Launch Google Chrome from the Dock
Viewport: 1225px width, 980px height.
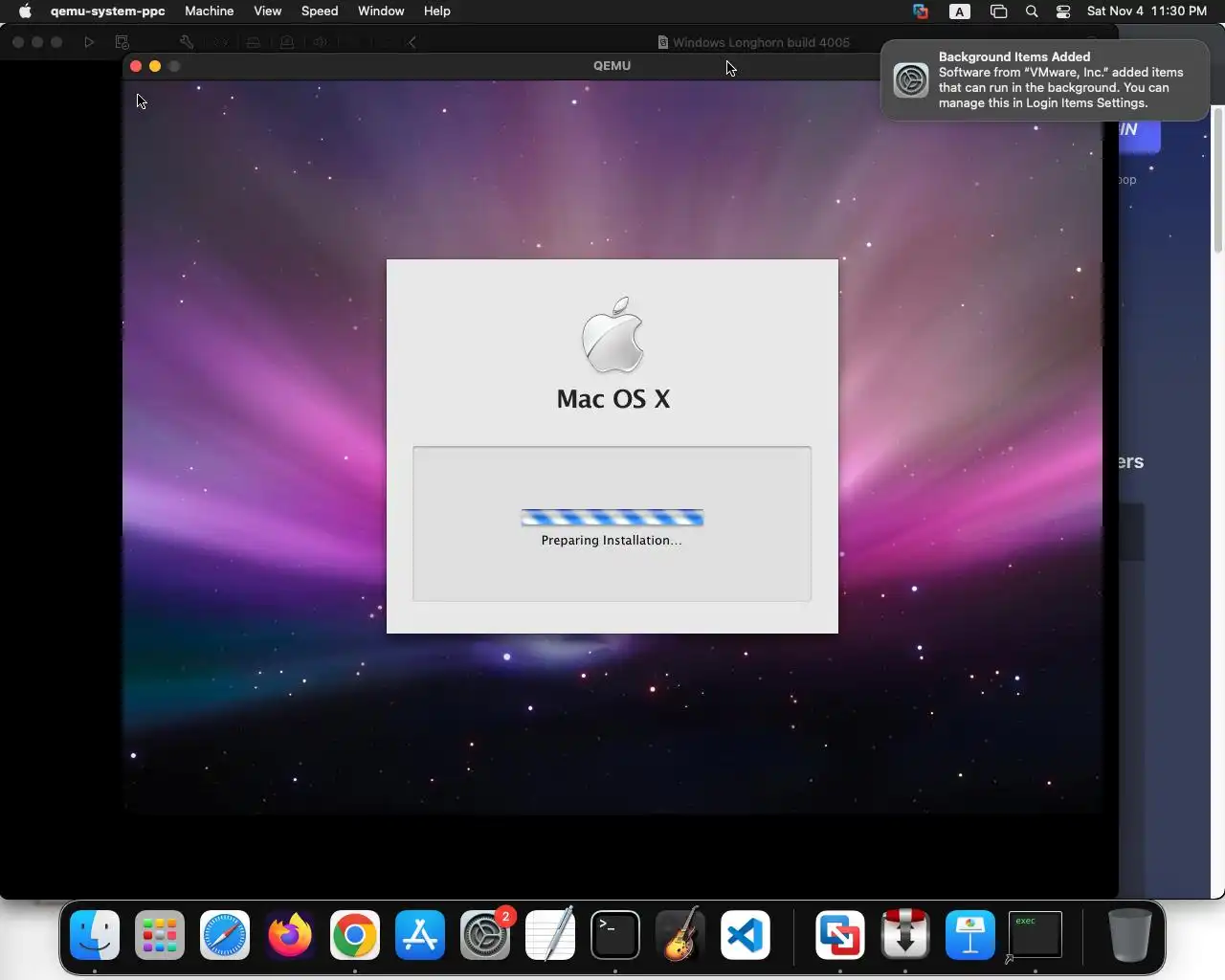tap(355, 935)
